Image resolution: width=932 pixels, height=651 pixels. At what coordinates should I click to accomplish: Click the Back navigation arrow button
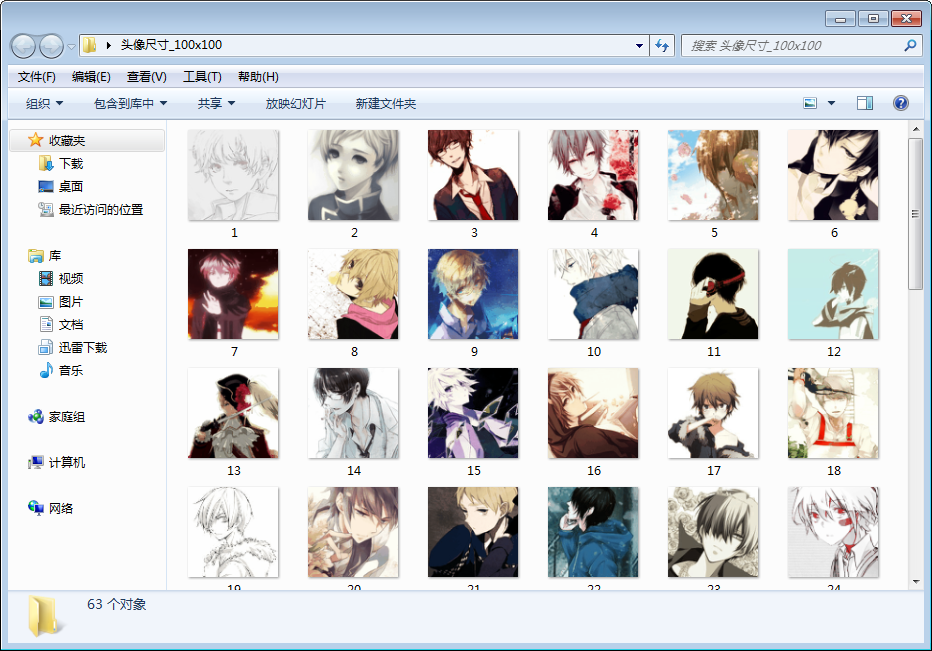[24, 45]
